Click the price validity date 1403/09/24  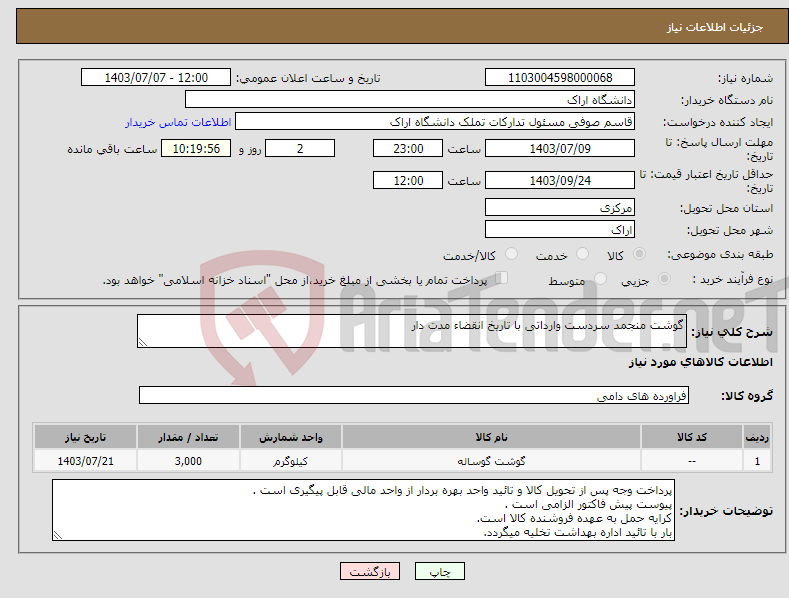pyautogui.click(x=560, y=180)
